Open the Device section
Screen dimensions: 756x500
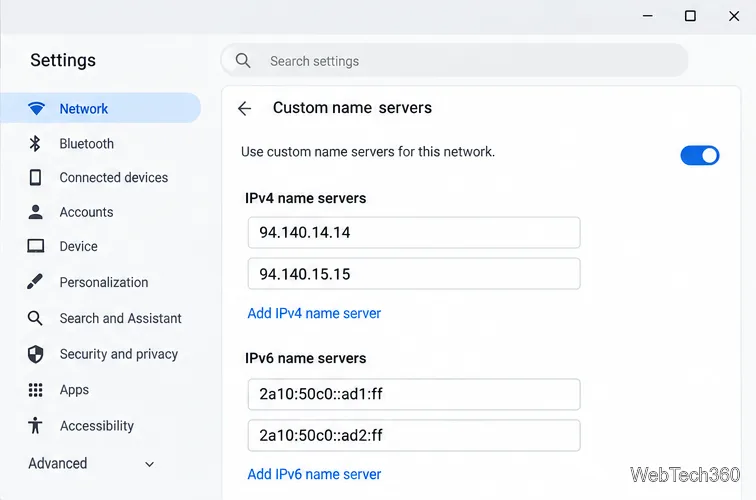[100, 246]
